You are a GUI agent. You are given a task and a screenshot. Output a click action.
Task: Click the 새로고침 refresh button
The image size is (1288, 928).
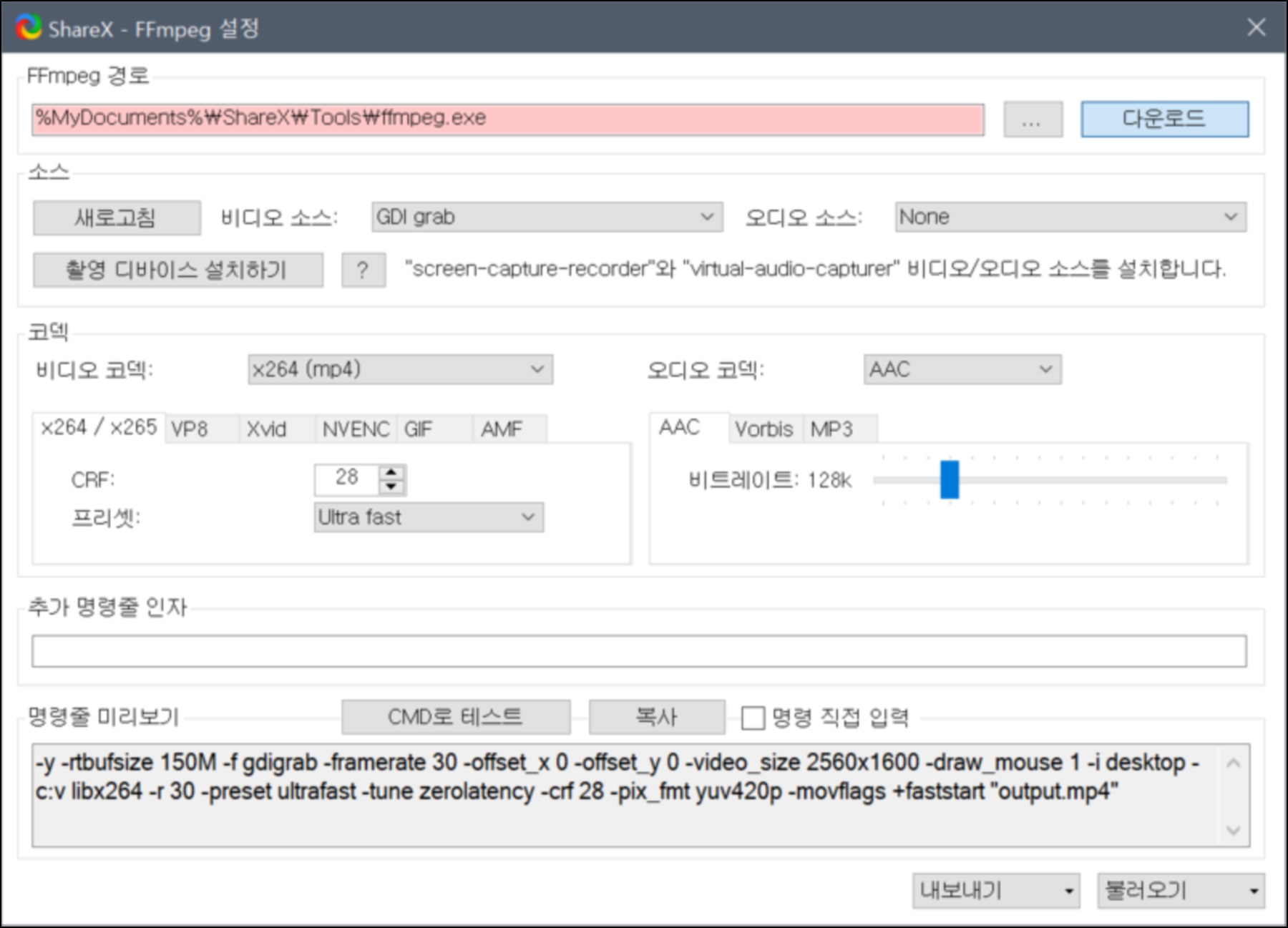pyautogui.click(x=117, y=218)
